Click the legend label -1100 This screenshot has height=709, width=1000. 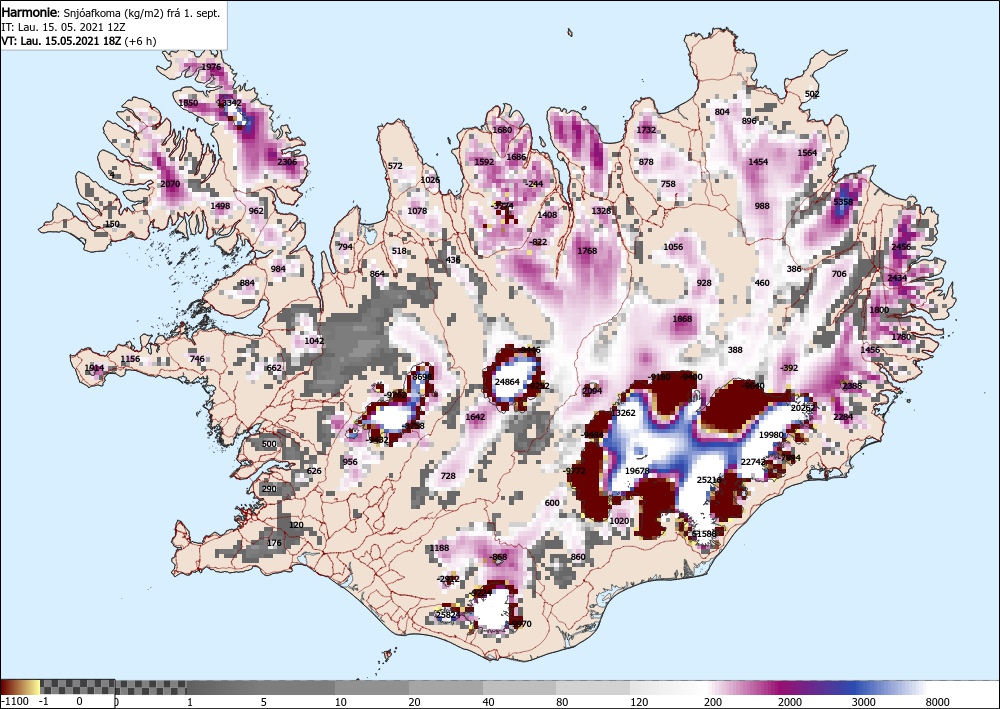(x=15, y=702)
